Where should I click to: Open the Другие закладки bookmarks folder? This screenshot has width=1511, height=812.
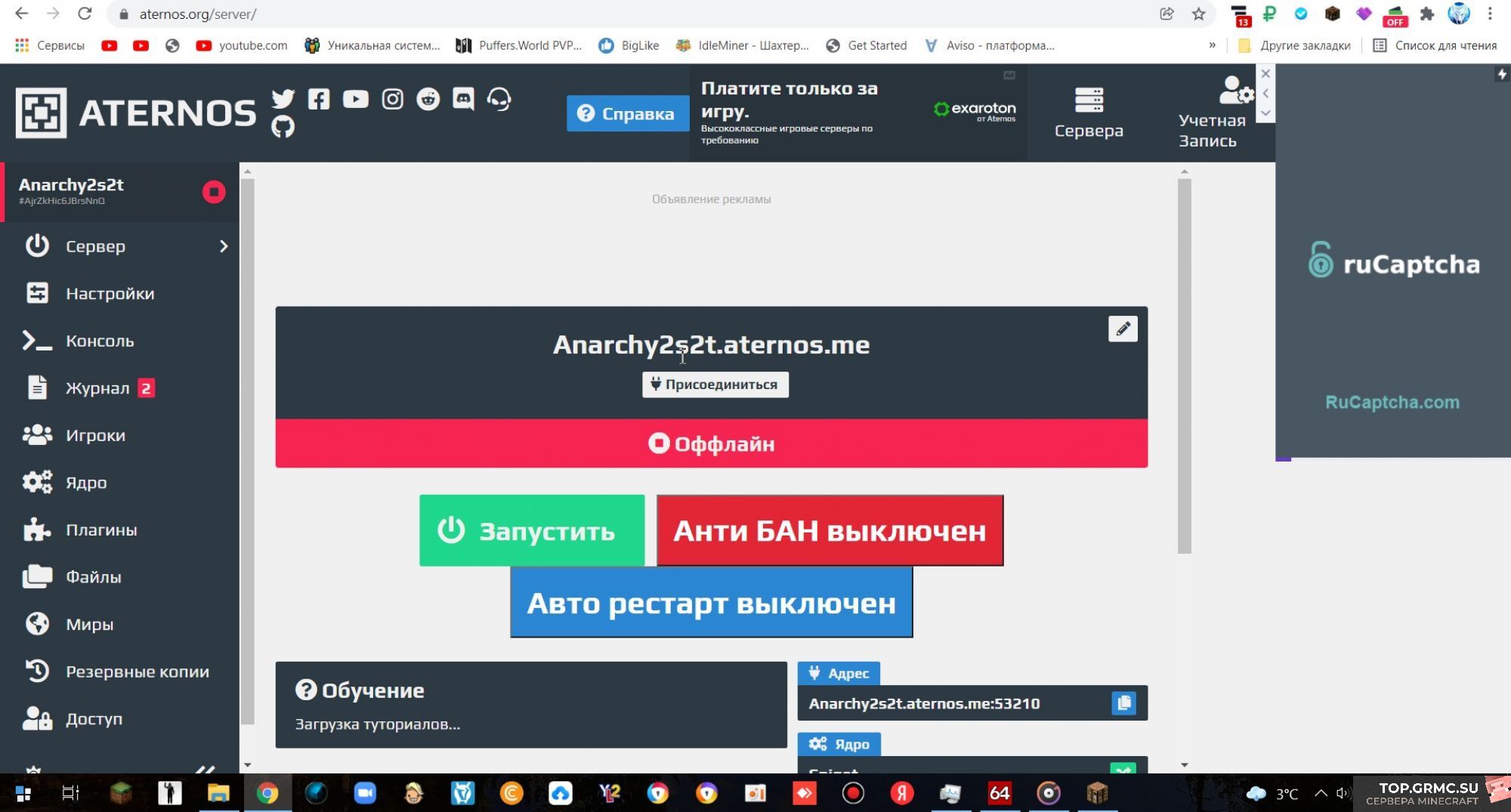click(x=1295, y=45)
